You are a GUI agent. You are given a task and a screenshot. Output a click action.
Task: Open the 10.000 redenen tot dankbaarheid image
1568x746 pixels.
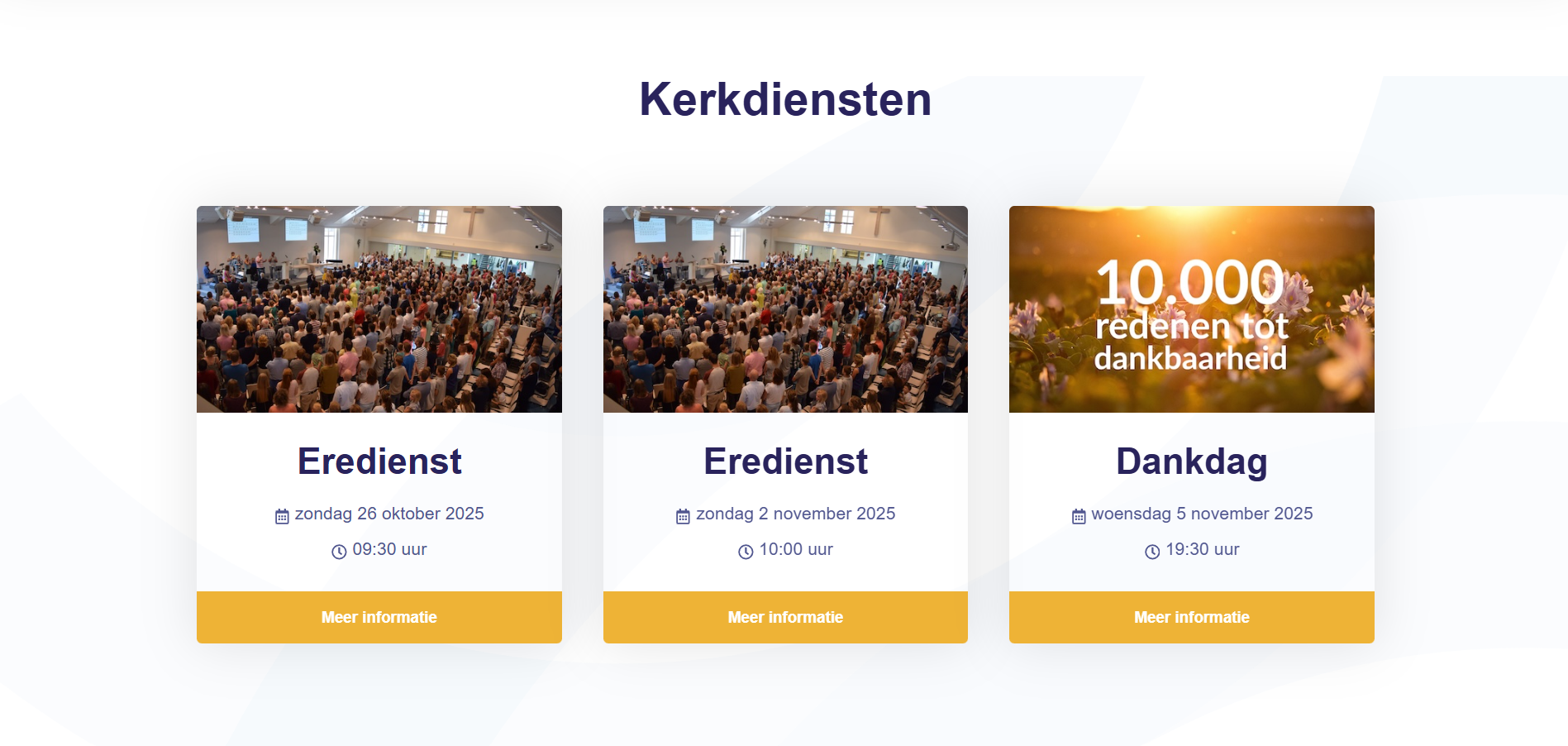(1192, 309)
